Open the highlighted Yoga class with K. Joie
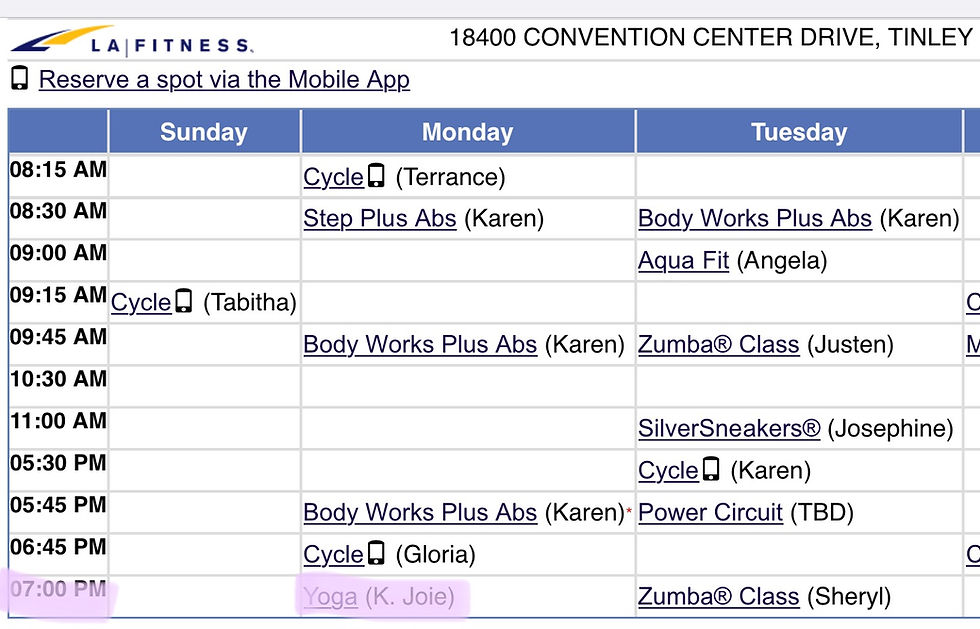Viewport: 980px width, 629px height. click(x=330, y=596)
